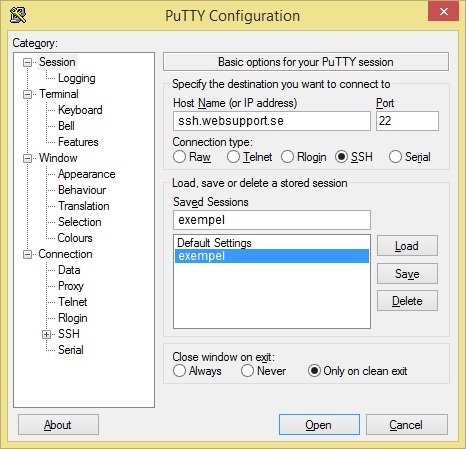466x449 pixels.
Task: Set close window on exit to Never
Action: coord(247,371)
